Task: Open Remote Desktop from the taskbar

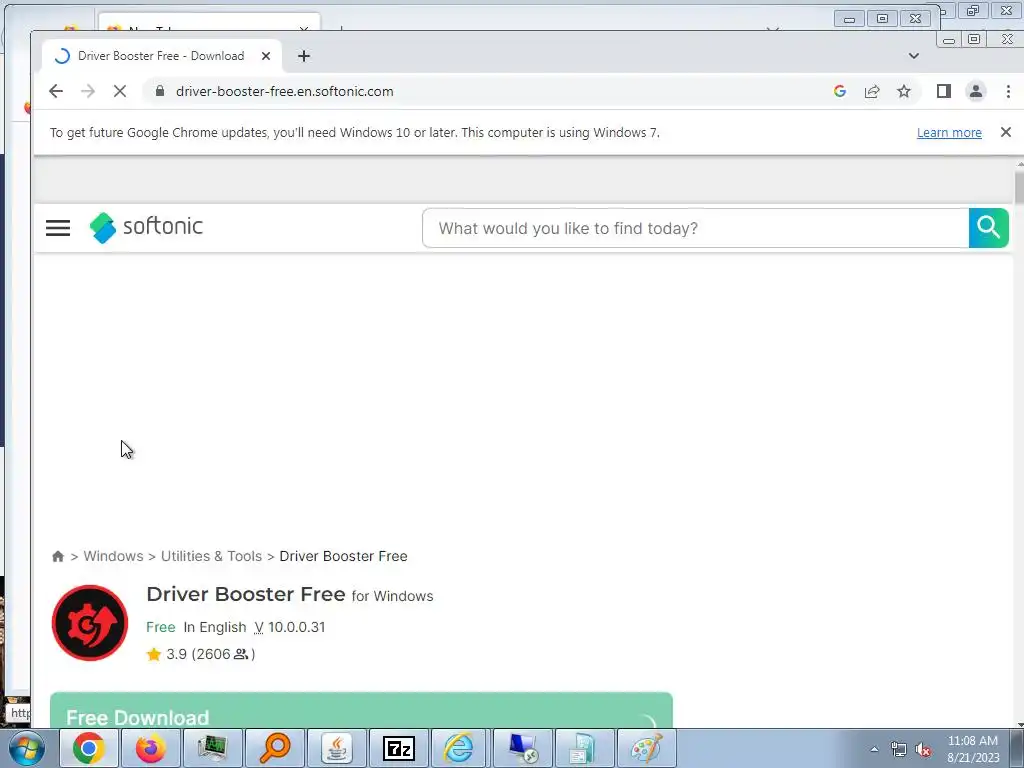Action: [522, 748]
